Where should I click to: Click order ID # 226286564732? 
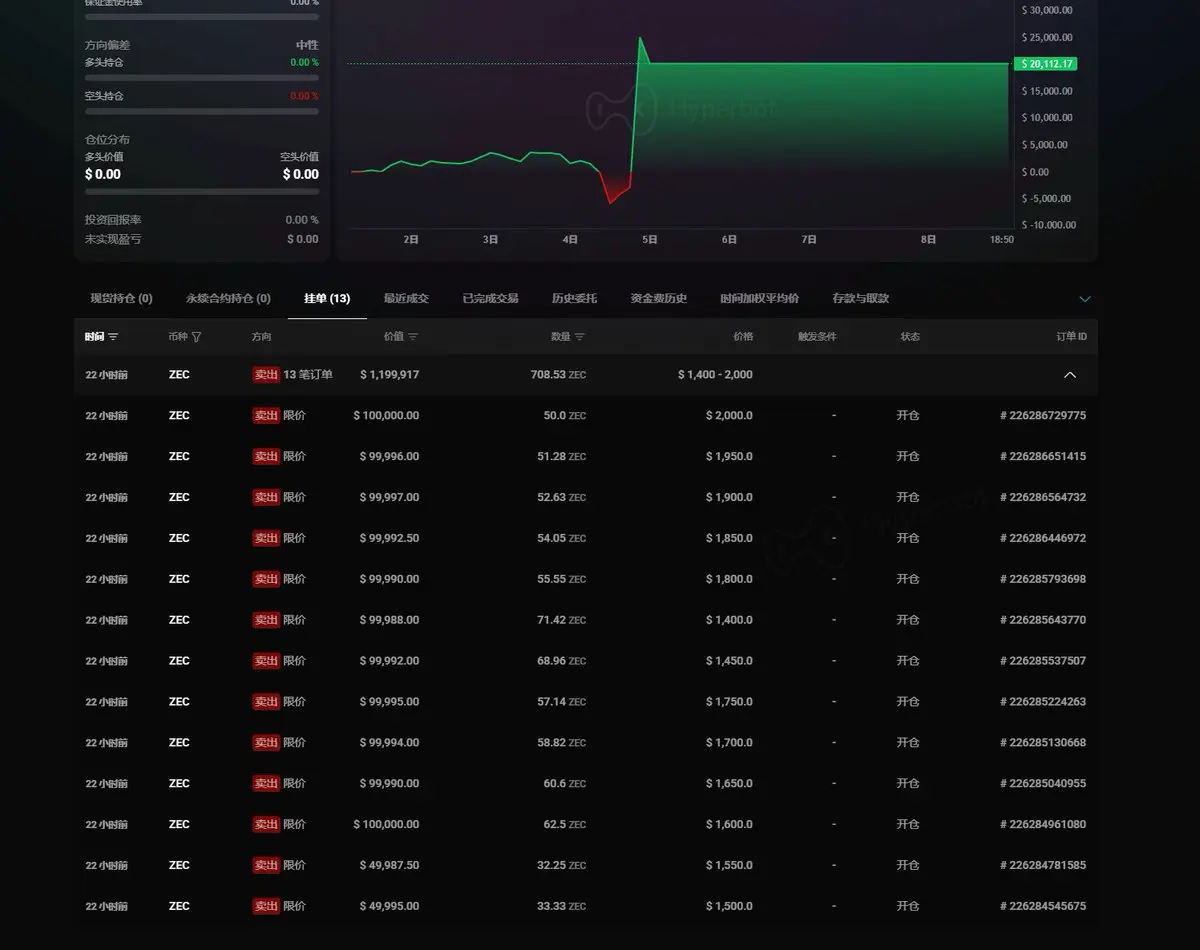pyautogui.click(x=1043, y=497)
